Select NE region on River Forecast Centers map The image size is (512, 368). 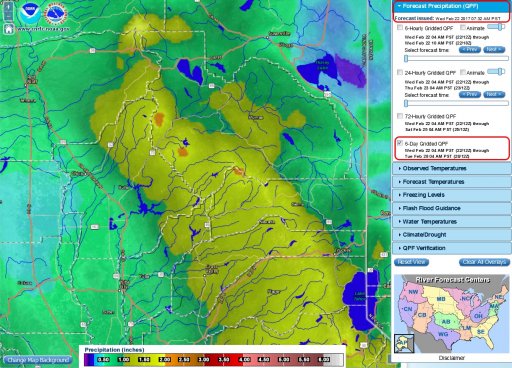pos(498,297)
